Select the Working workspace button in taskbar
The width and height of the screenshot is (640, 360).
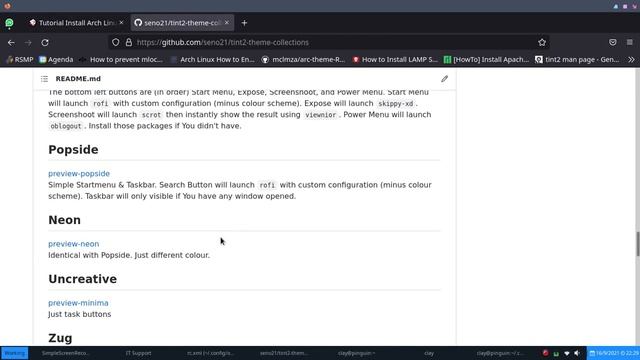pos(15,353)
